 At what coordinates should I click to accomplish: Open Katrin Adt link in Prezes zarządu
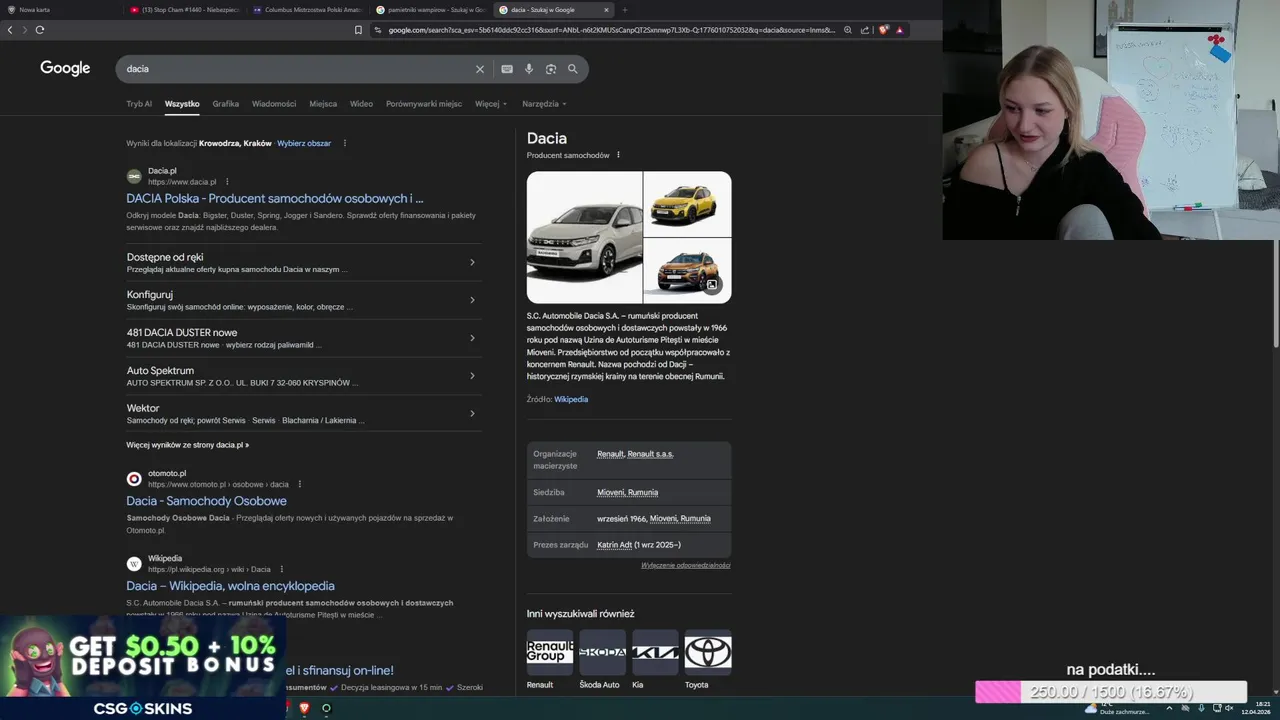point(614,545)
